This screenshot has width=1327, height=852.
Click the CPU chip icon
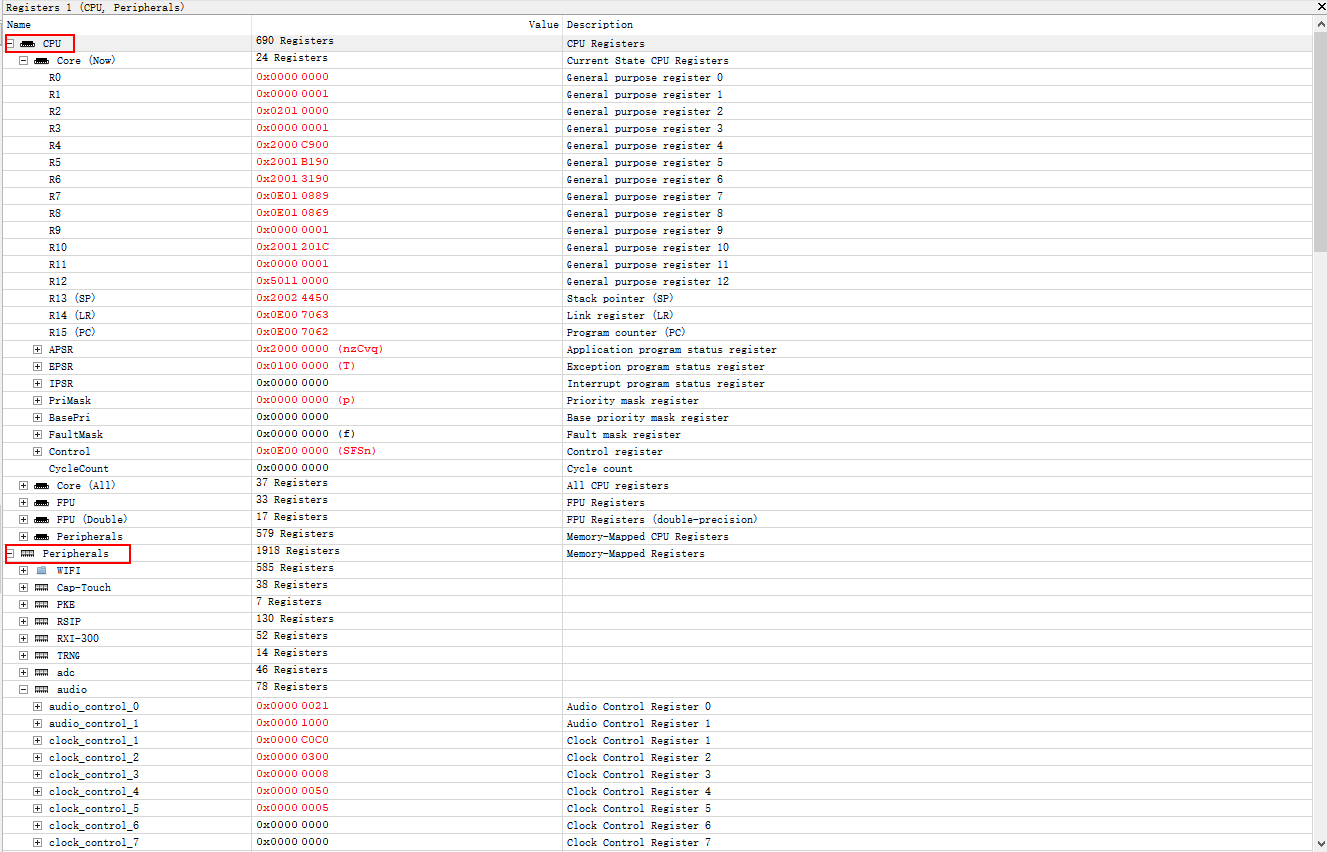coord(27,44)
